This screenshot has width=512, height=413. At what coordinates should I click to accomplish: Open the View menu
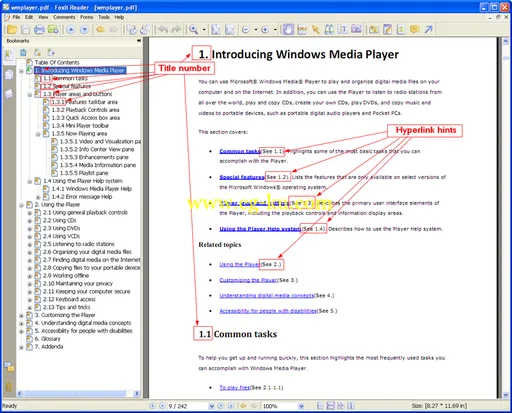click(x=43, y=17)
